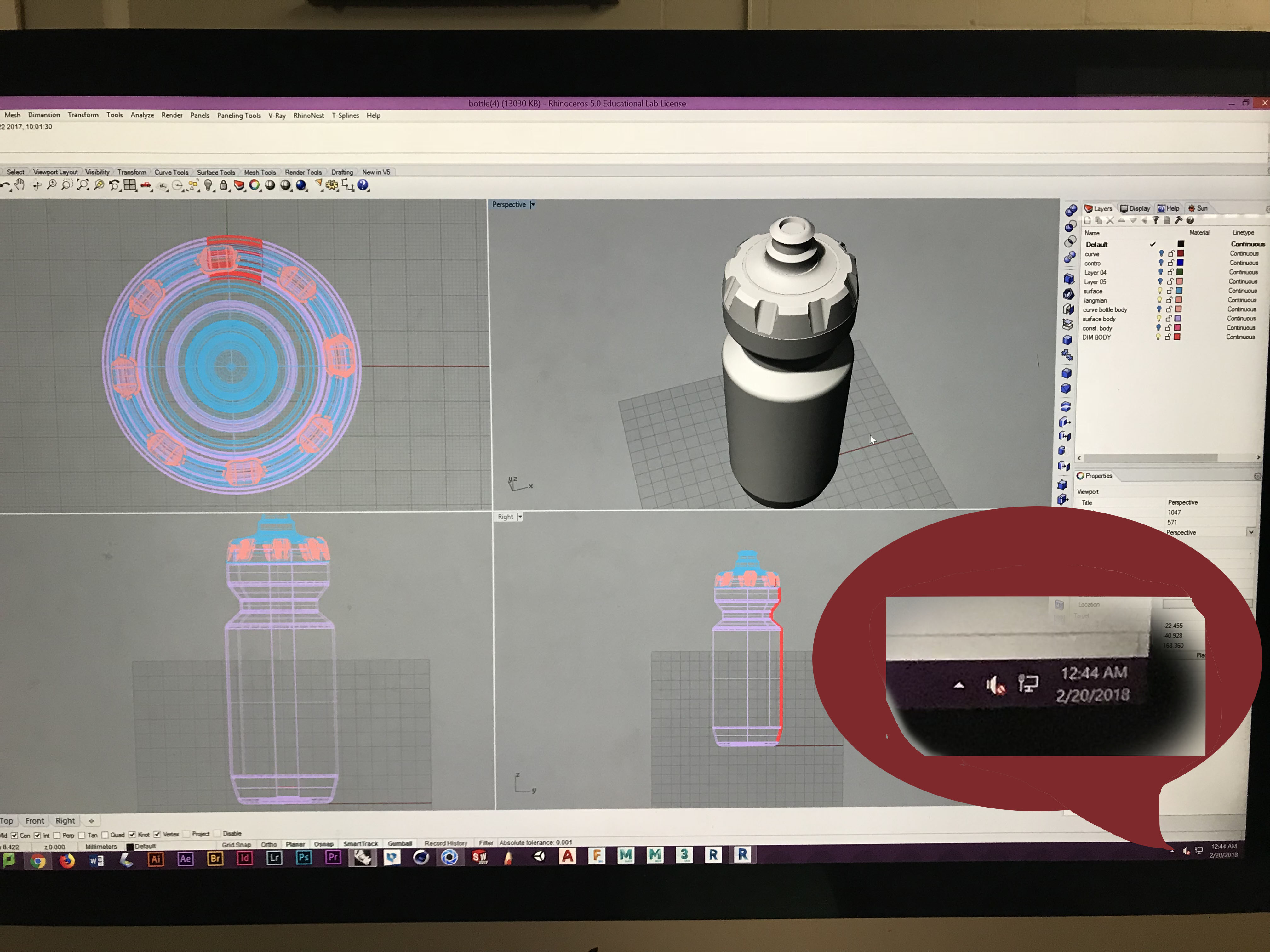The width and height of the screenshot is (1270, 952).
Task: Open the Right viewport title dropdown
Action: tap(520, 517)
